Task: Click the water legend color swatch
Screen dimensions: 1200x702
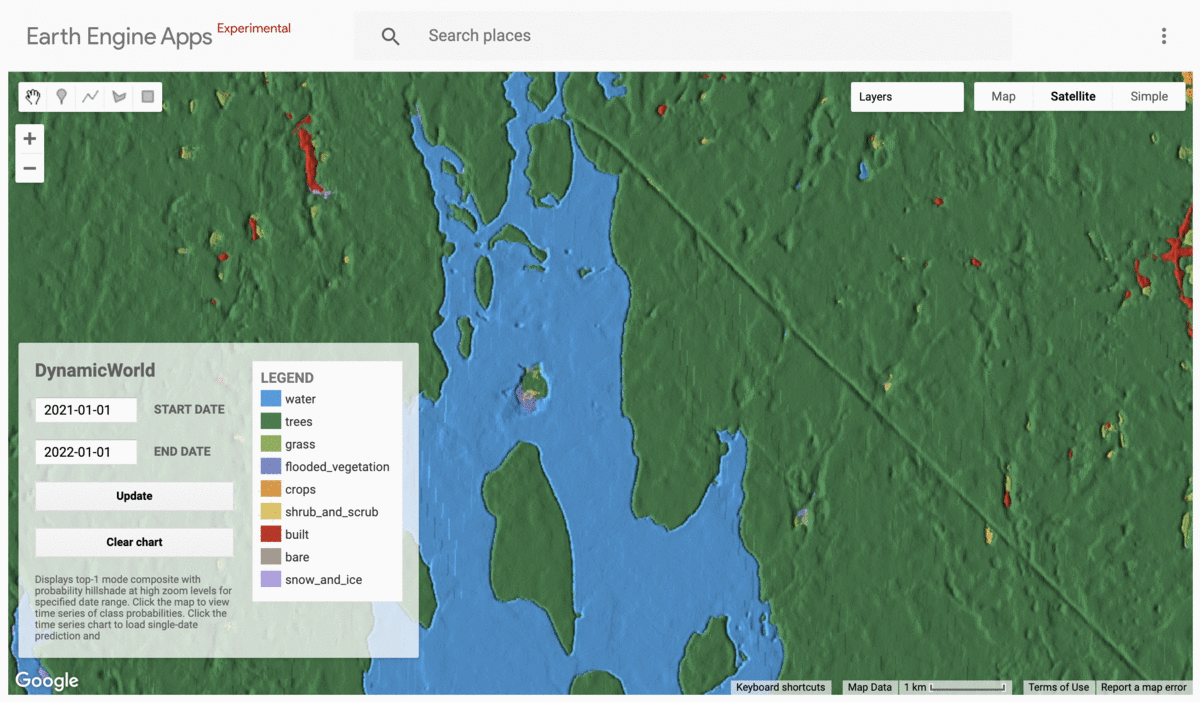Action: point(270,399)
